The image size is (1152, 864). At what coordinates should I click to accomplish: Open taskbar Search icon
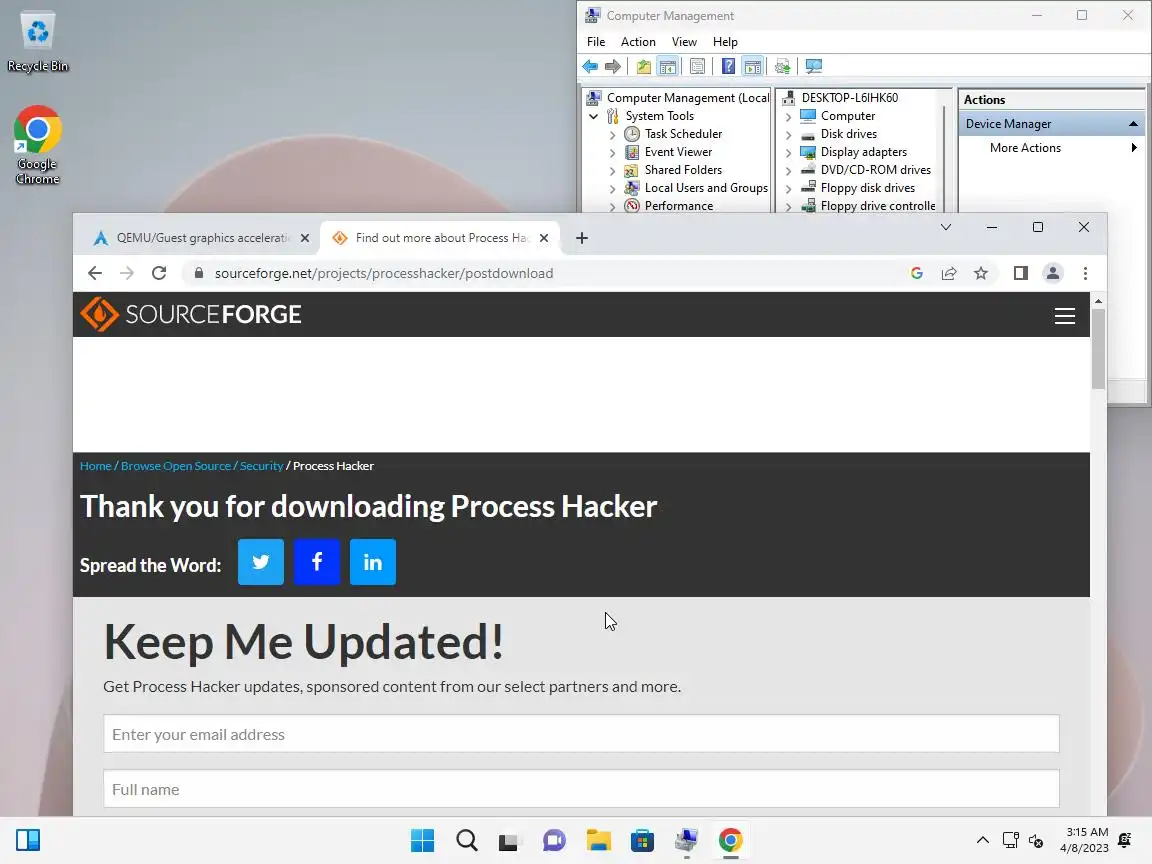coord(467,840)
